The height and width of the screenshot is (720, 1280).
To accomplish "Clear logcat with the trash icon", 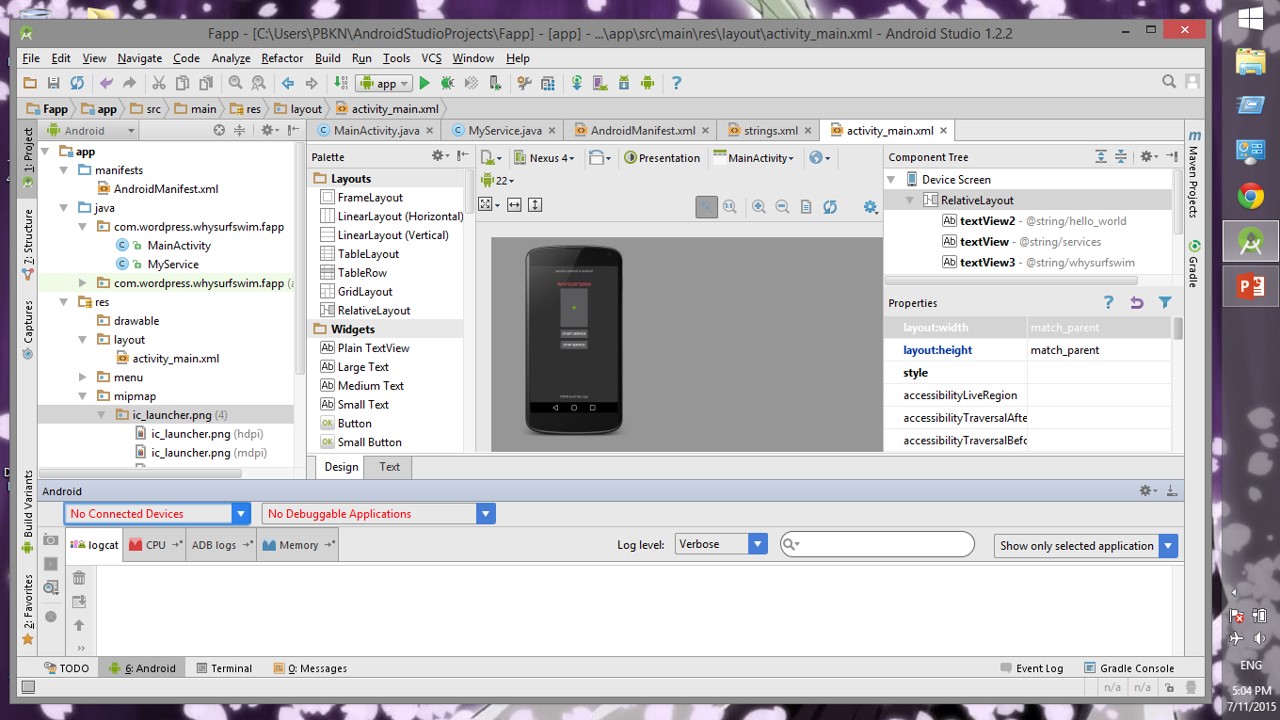I will 79,578.
